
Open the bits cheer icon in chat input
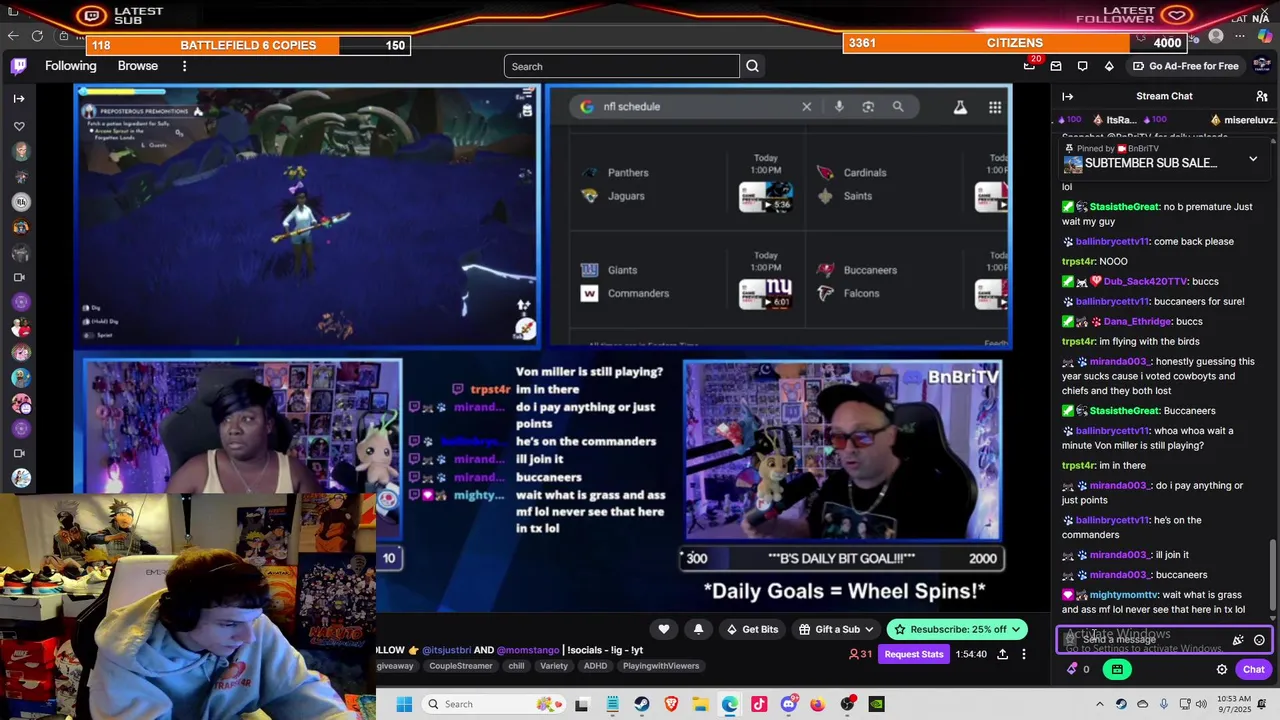click(1238, 640)
